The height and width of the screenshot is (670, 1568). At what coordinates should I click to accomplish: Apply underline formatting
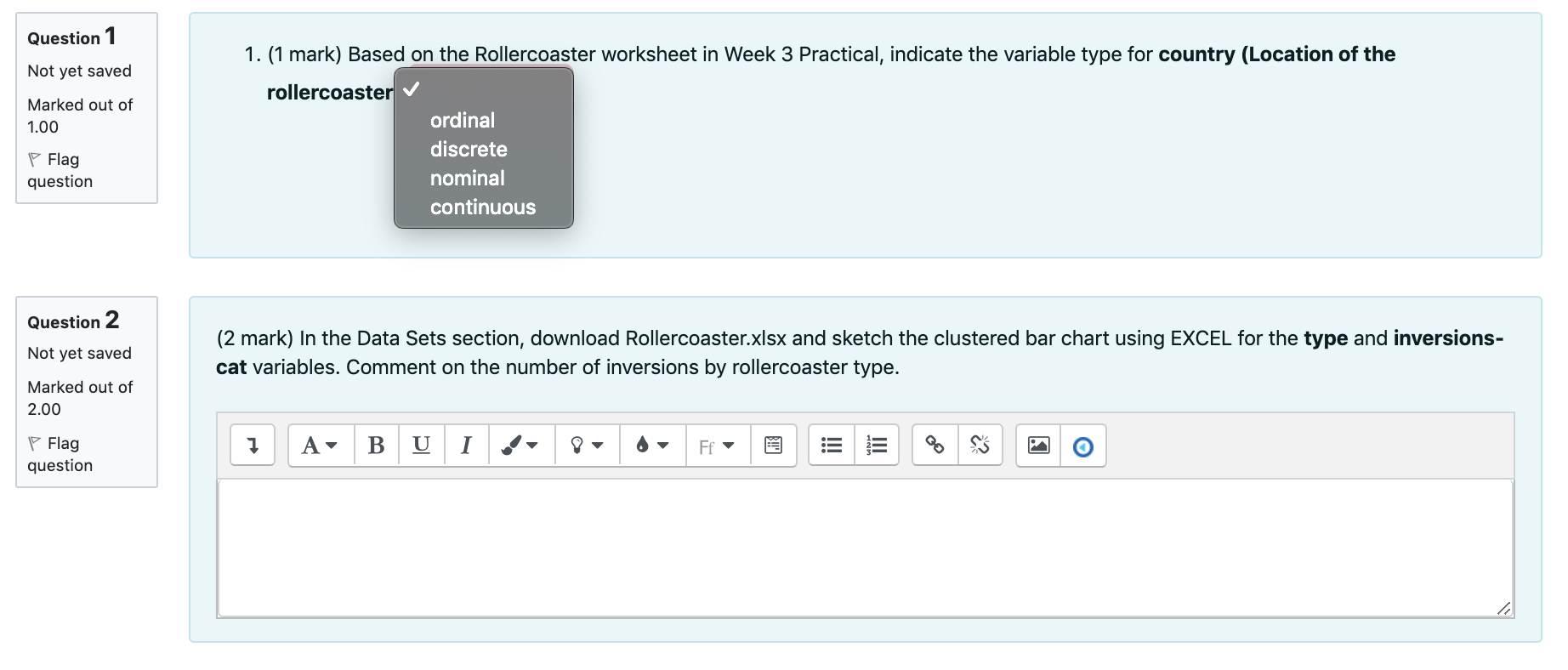(x=421, y=446)
